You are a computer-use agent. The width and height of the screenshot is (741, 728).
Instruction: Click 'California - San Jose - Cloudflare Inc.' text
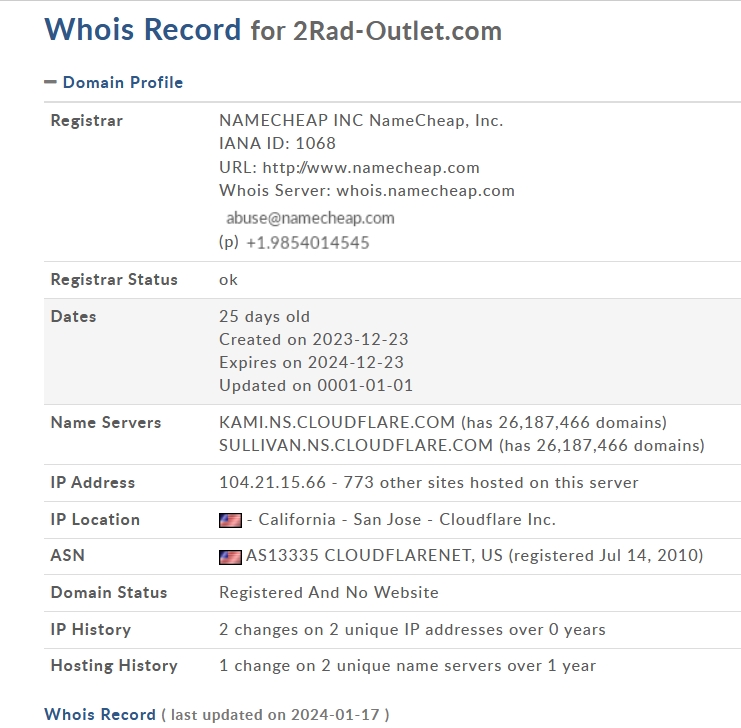(x=407, y=520)
